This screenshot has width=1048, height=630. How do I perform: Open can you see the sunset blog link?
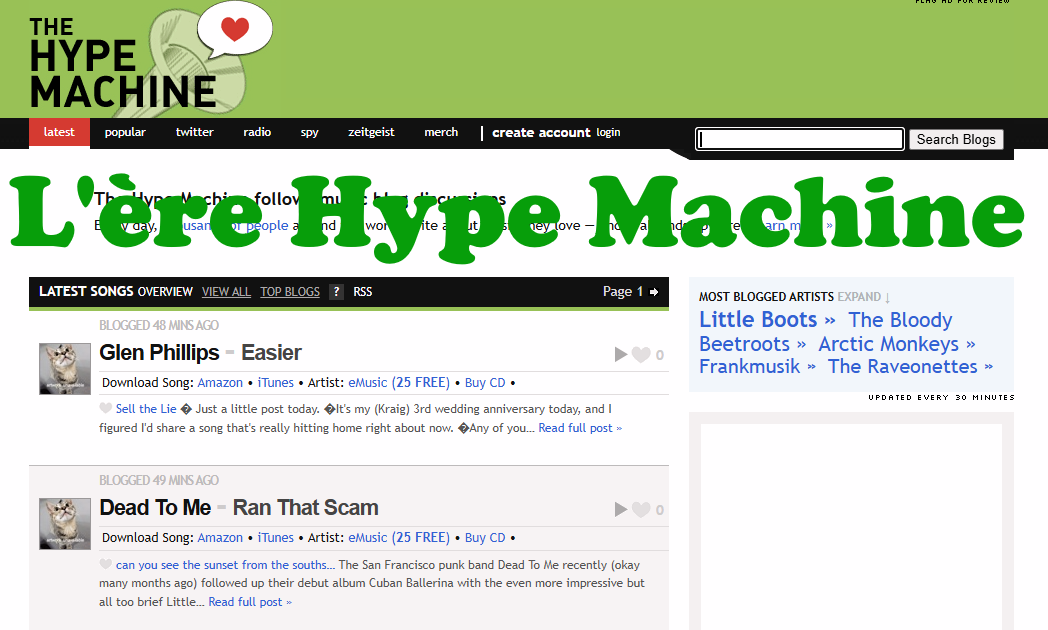coord(225,565)
